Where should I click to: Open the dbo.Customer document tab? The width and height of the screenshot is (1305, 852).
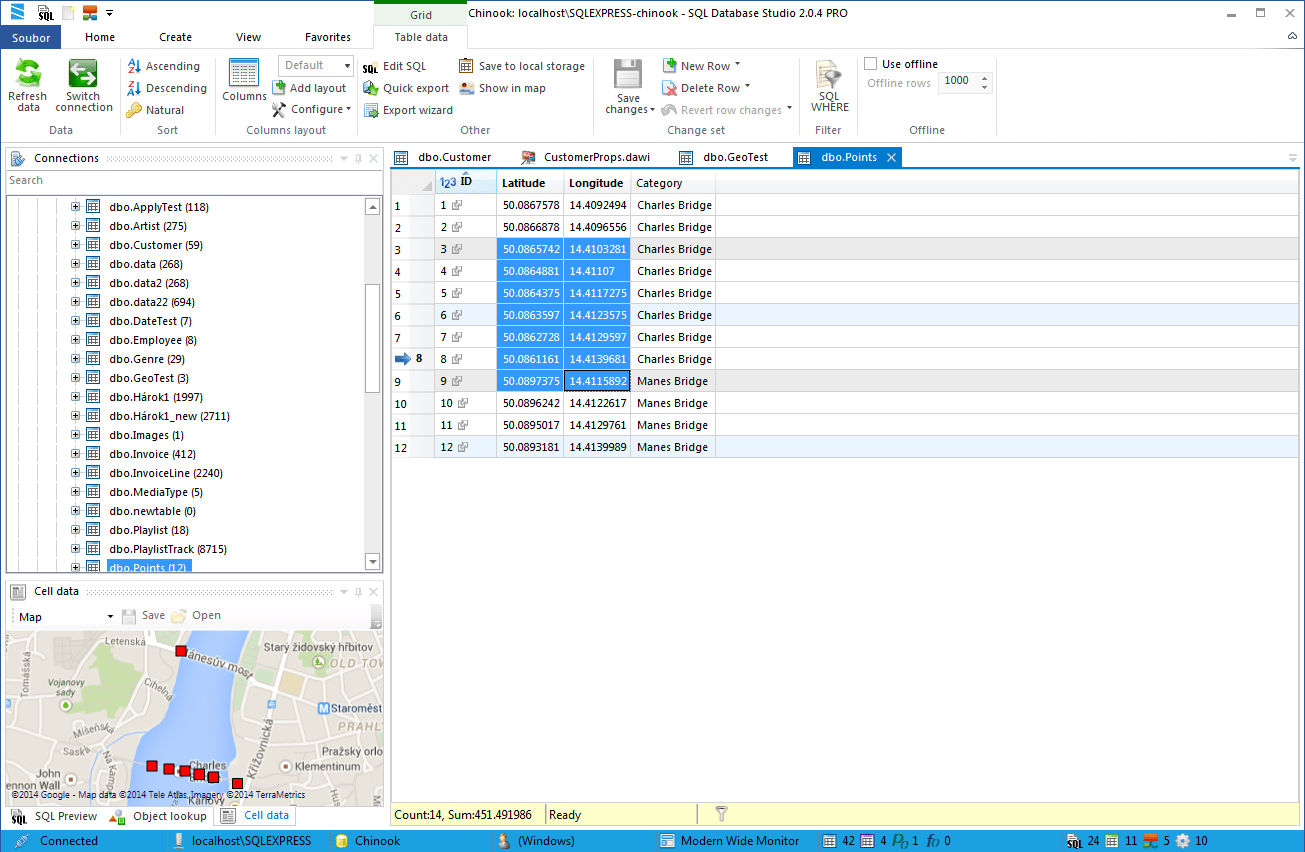click(x=443, y=157)
